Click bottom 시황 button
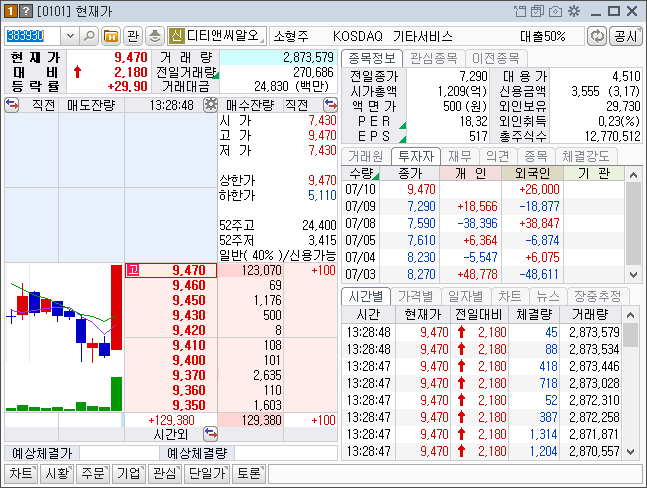The image size is (647, 488). (x=57, y=474)
